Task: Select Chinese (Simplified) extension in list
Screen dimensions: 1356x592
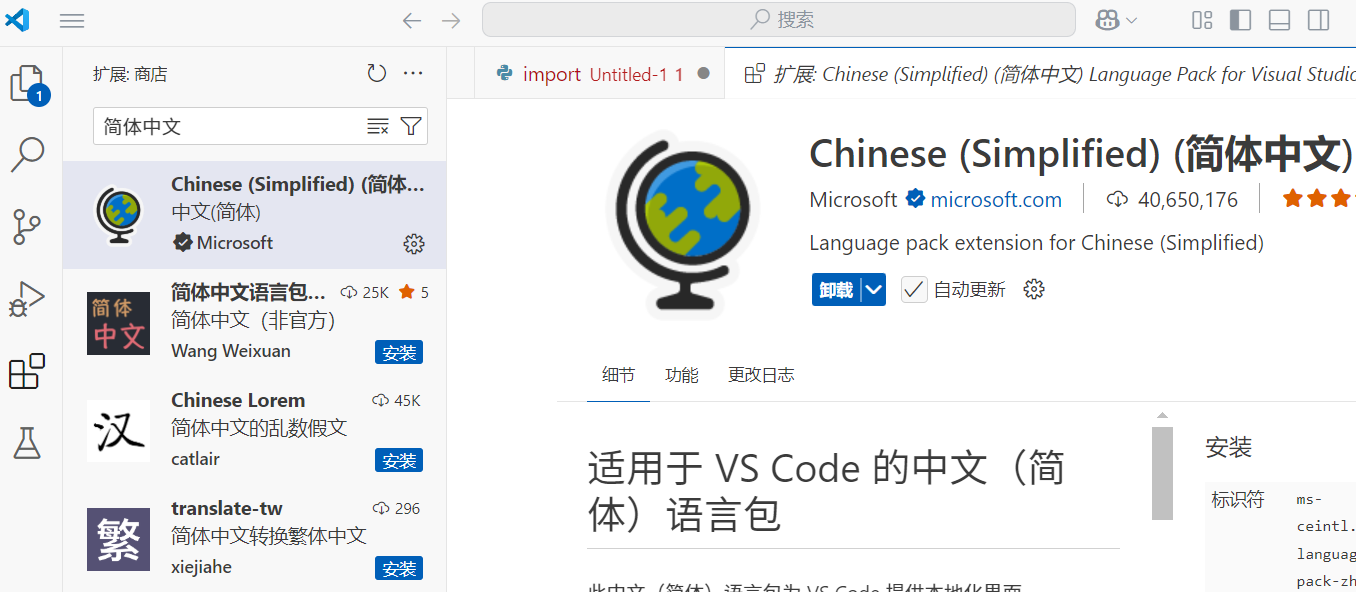Action: click(255, 215)
